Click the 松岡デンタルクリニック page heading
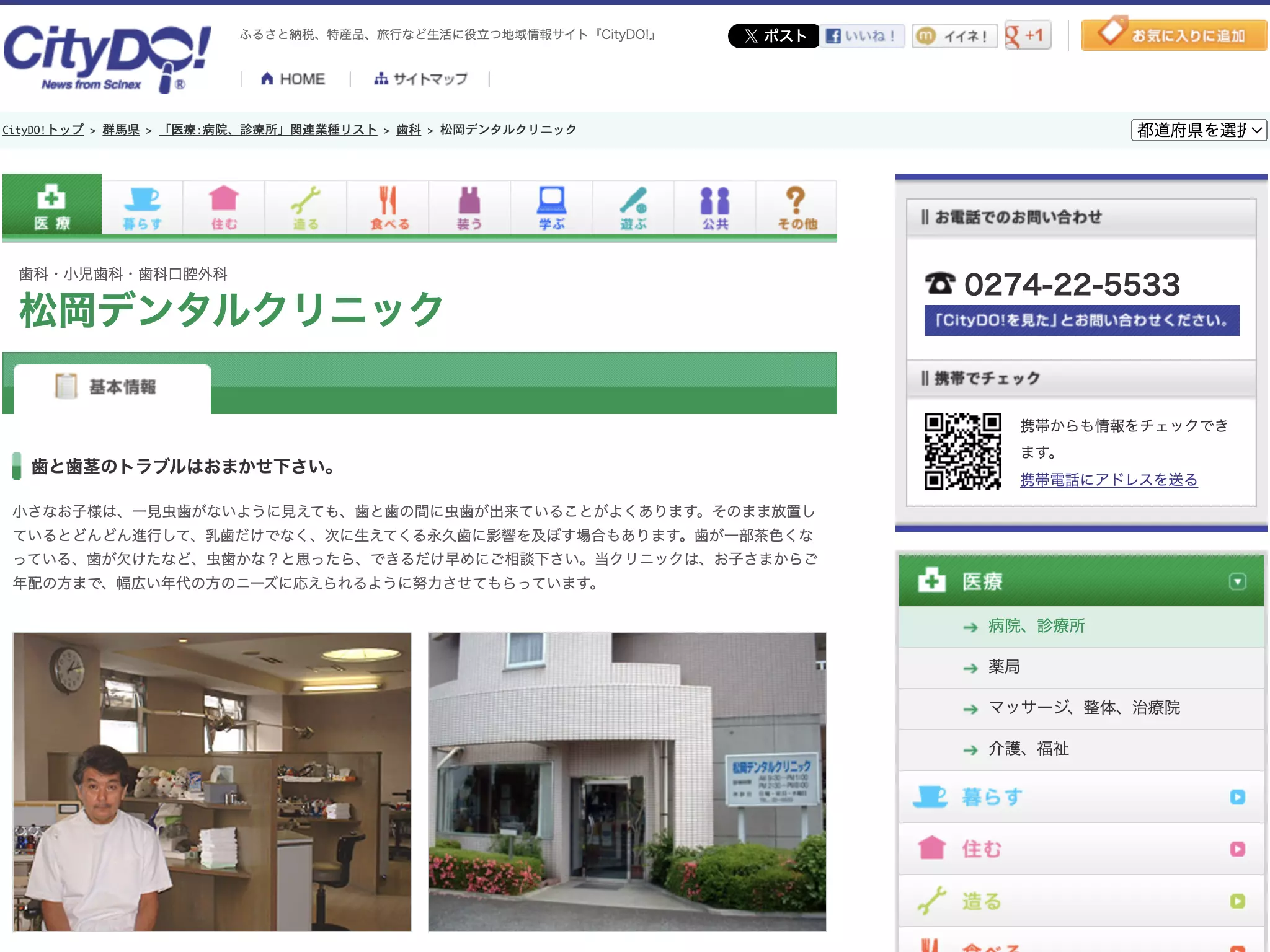 pos(231,310)
